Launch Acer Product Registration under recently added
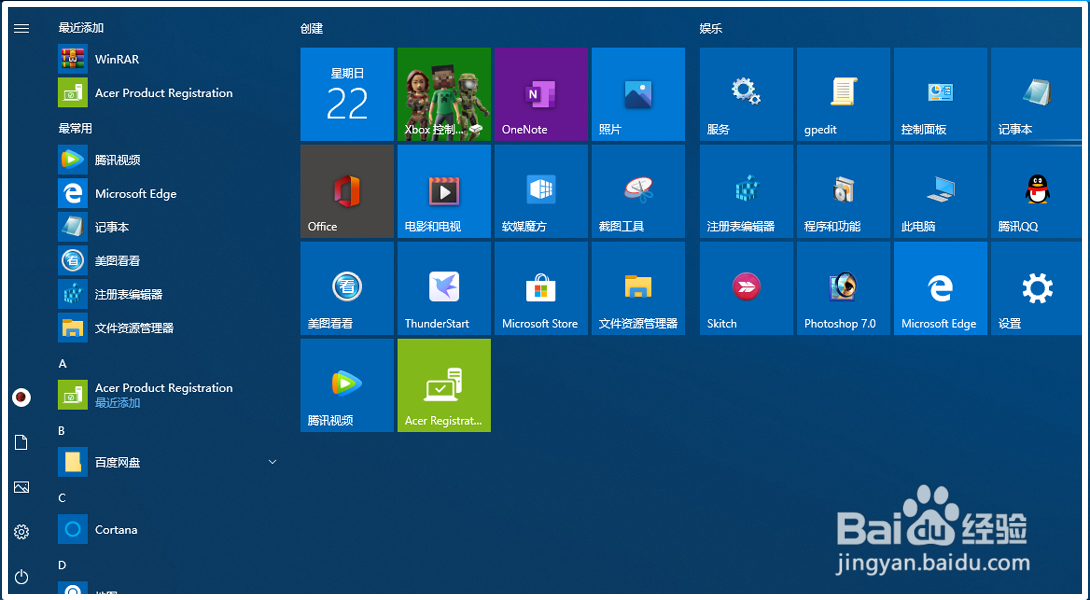 point(168,93)
